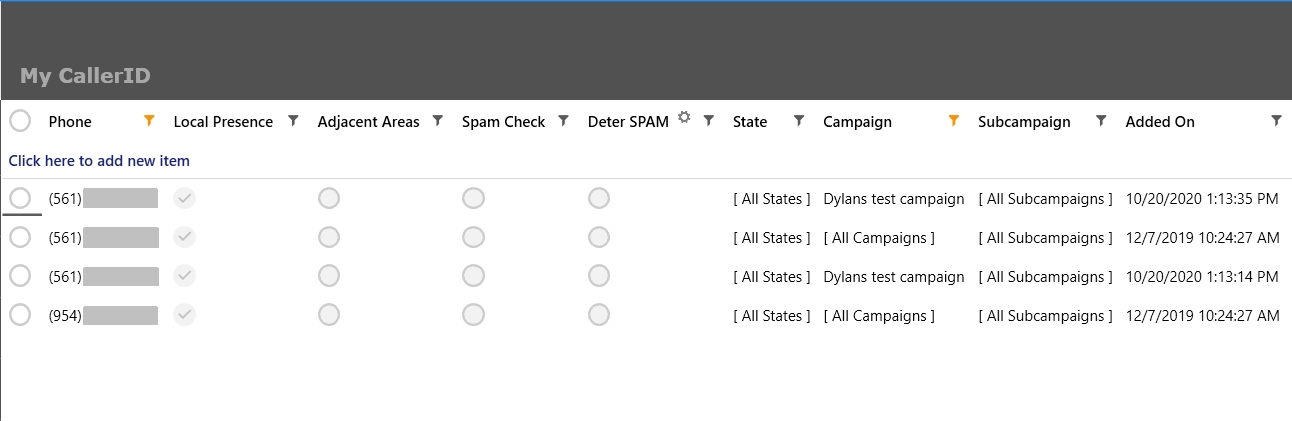Open the State column filter
This screenshot has width=1292, height=421.
[798, 121]
